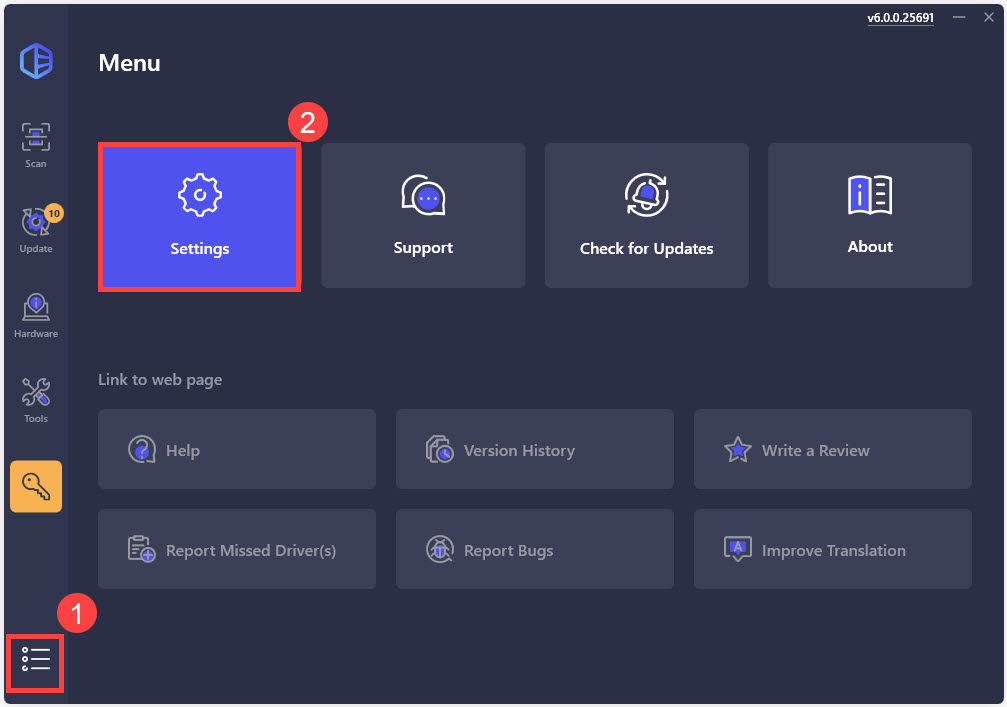Image resolution: width=1007 pixels, height=707 pixels.
Task: Minimize the Driver Easy window
Action: tap(959, 18)
